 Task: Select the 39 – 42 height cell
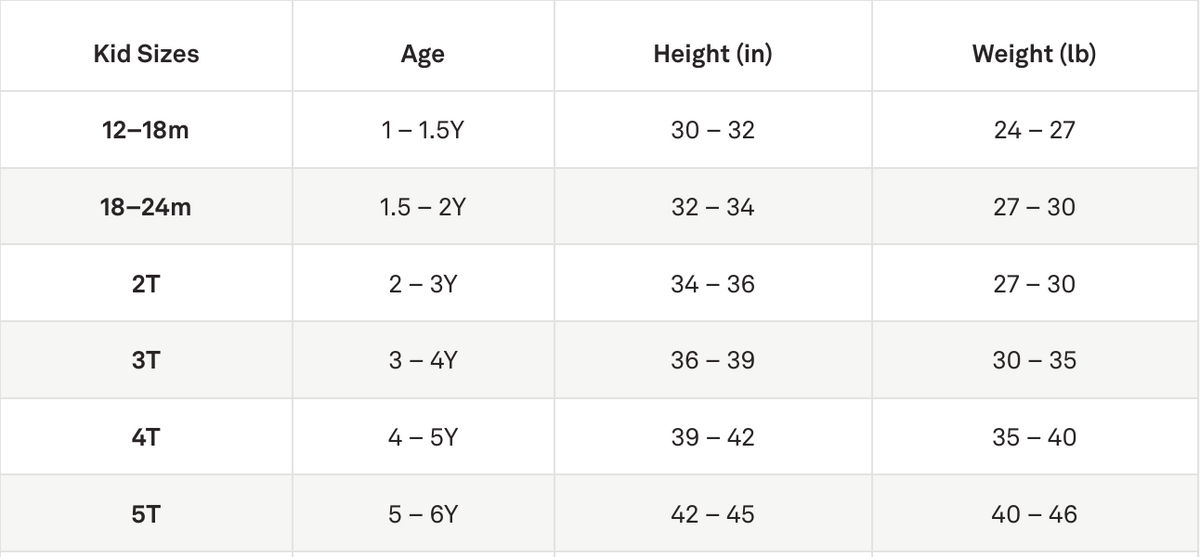pos(713,437)
